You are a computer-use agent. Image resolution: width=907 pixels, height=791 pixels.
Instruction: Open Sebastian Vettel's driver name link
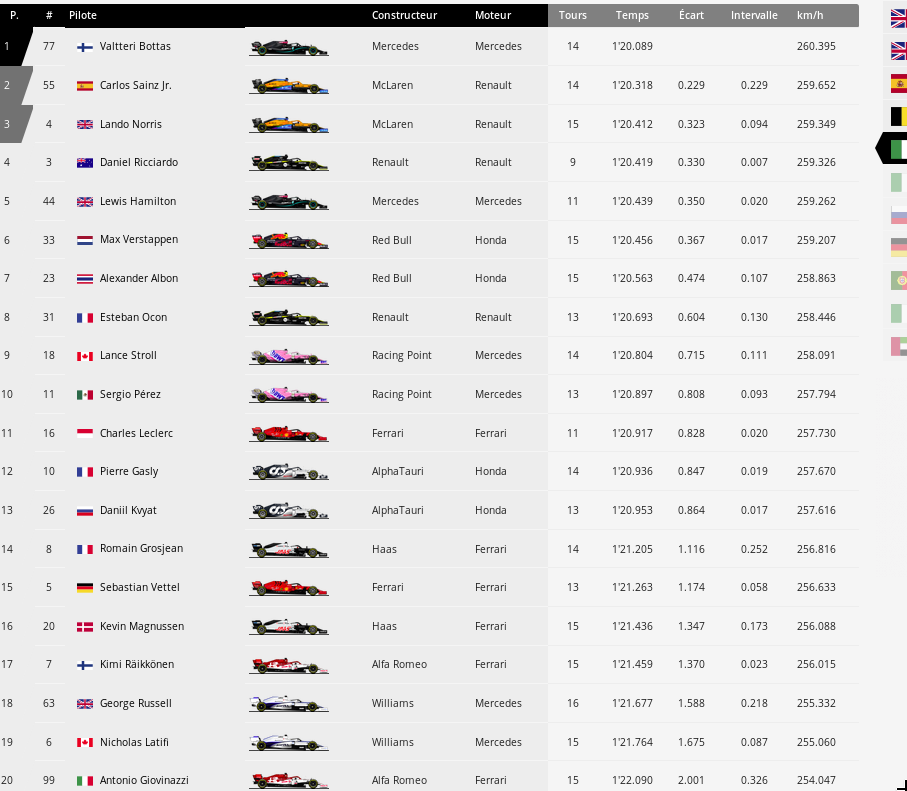(x=140, y=587)
